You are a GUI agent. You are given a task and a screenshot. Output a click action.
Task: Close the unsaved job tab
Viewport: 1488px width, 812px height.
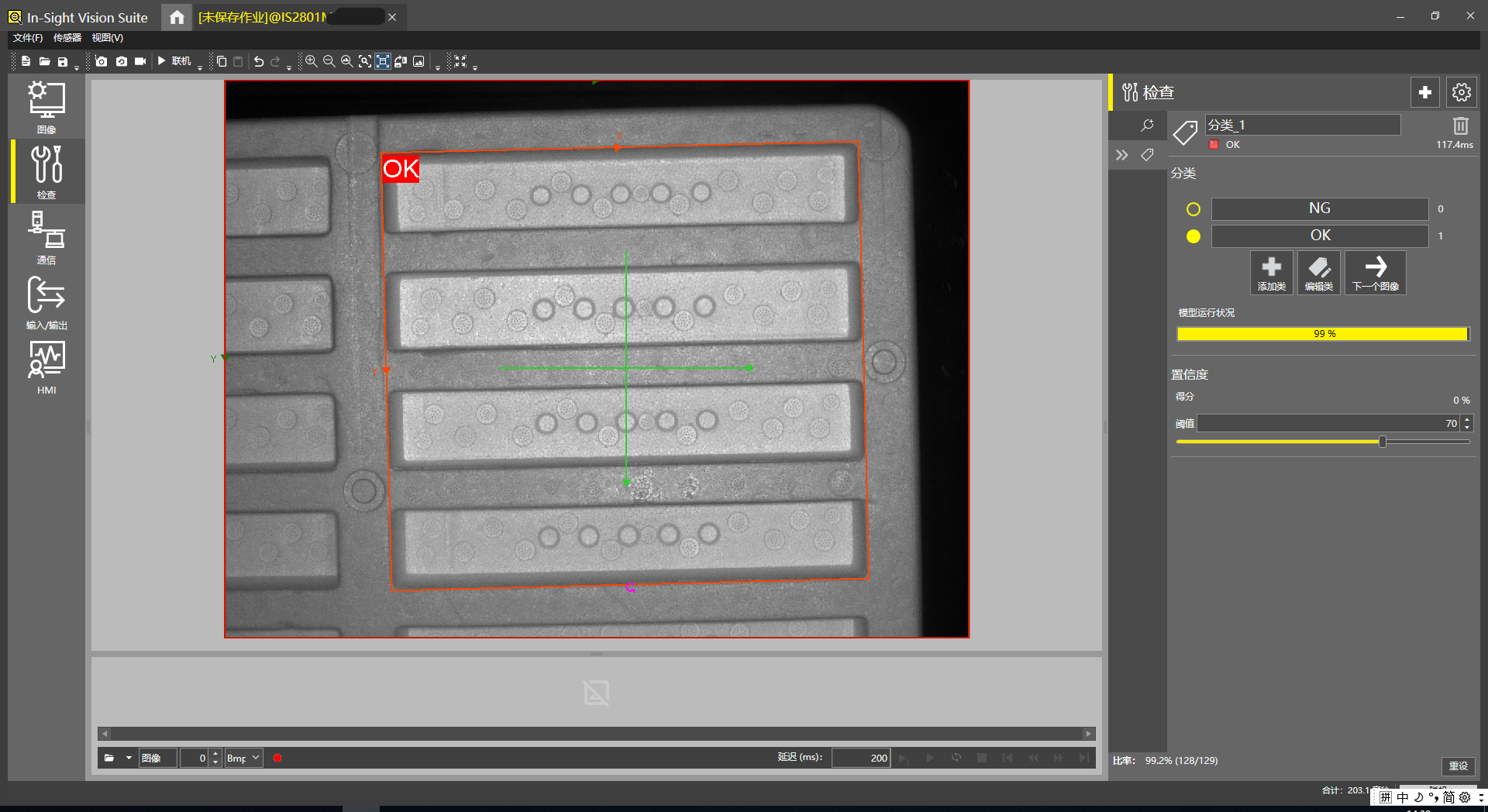point(392,17)
